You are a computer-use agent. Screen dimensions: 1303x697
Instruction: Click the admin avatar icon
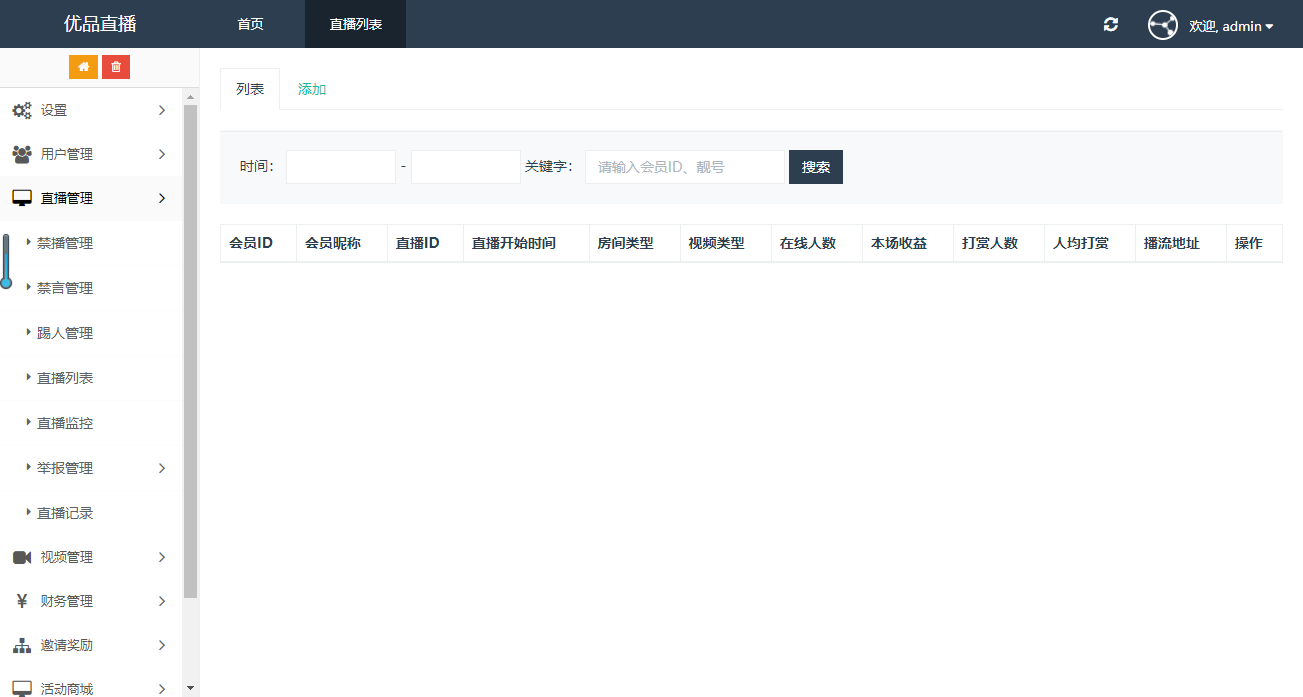tap(1162, 25)
